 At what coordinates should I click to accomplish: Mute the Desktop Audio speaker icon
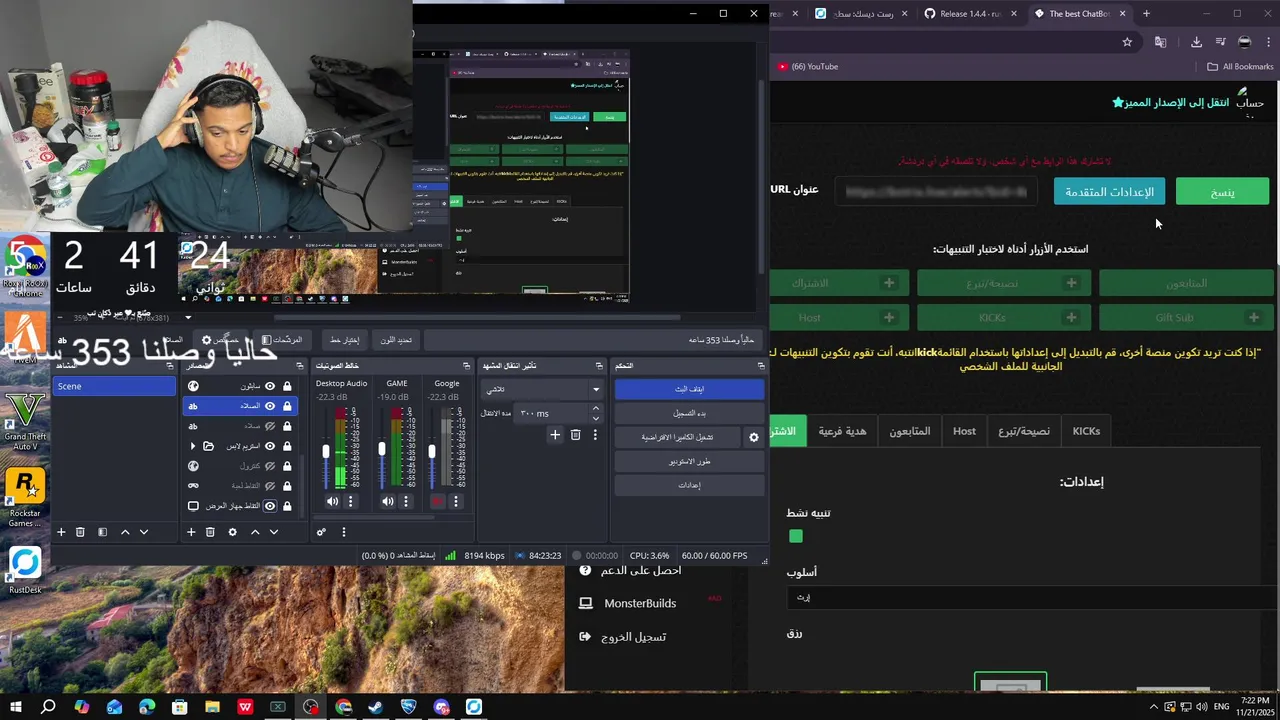coord(332,502)
